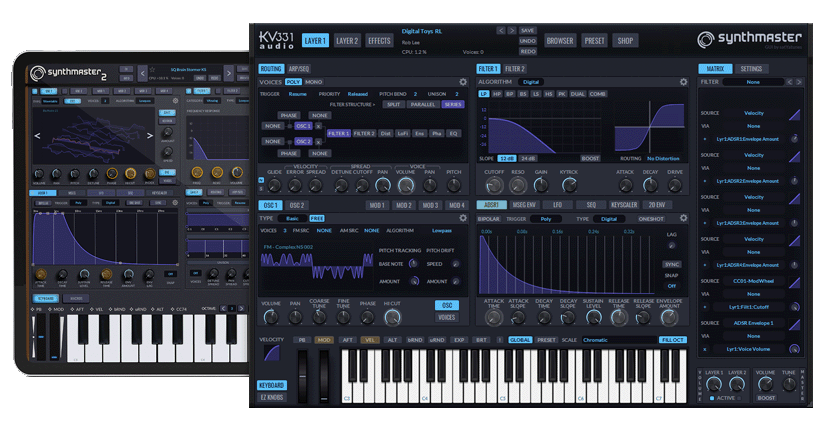Image resolution: width=828 pixels, height=426 pixels.
Task: Open the SETTINGS tab
Action: coord(751,69)
